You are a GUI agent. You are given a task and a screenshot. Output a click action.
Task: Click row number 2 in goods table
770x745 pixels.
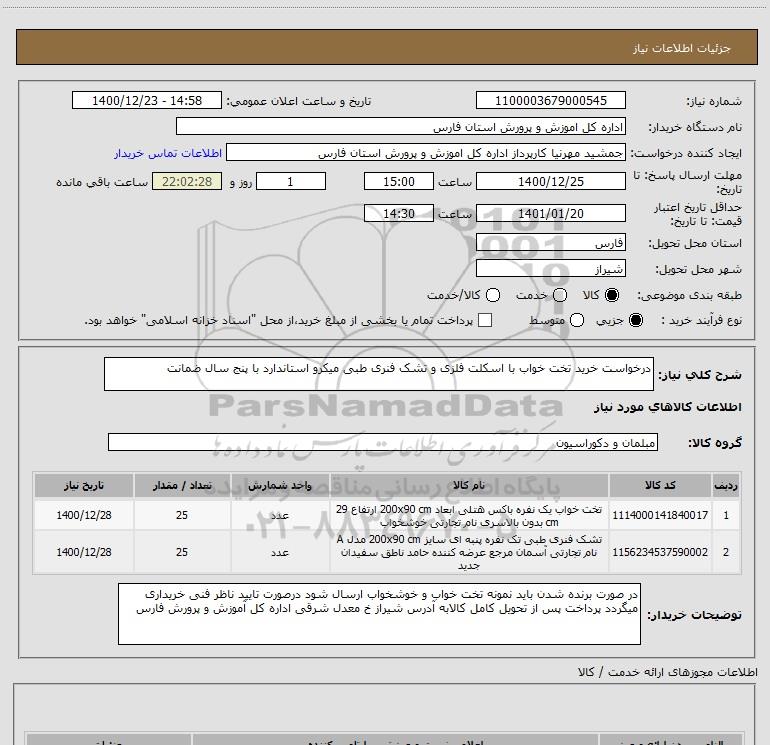coord(726,552)
